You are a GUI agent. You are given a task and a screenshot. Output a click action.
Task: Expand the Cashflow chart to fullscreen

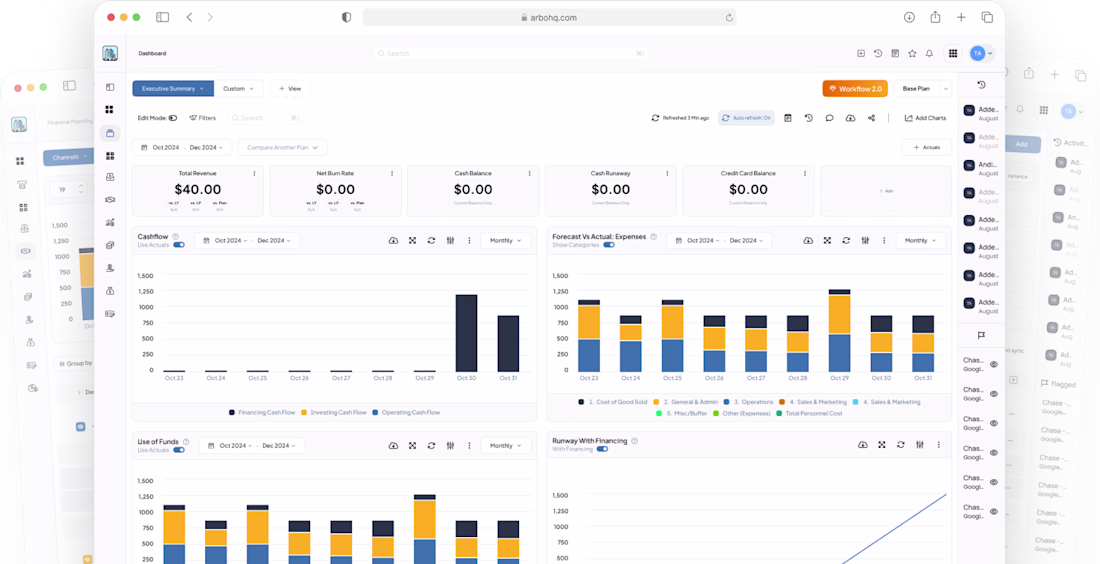tap(412, 241)
